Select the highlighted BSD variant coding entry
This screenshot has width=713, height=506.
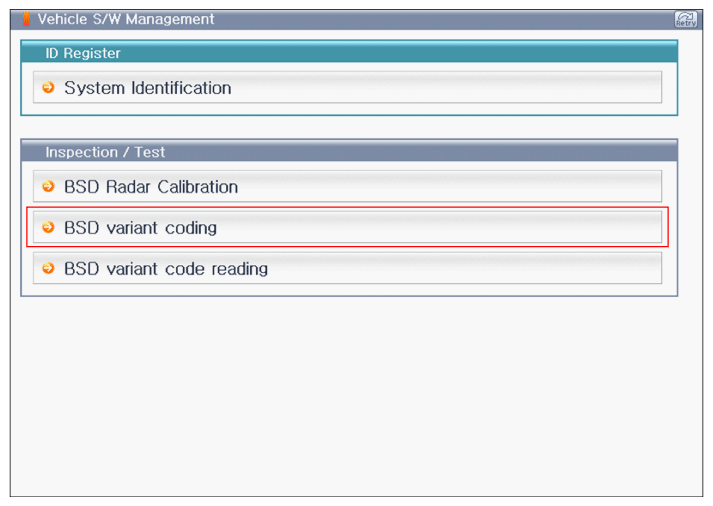point(140,228)
